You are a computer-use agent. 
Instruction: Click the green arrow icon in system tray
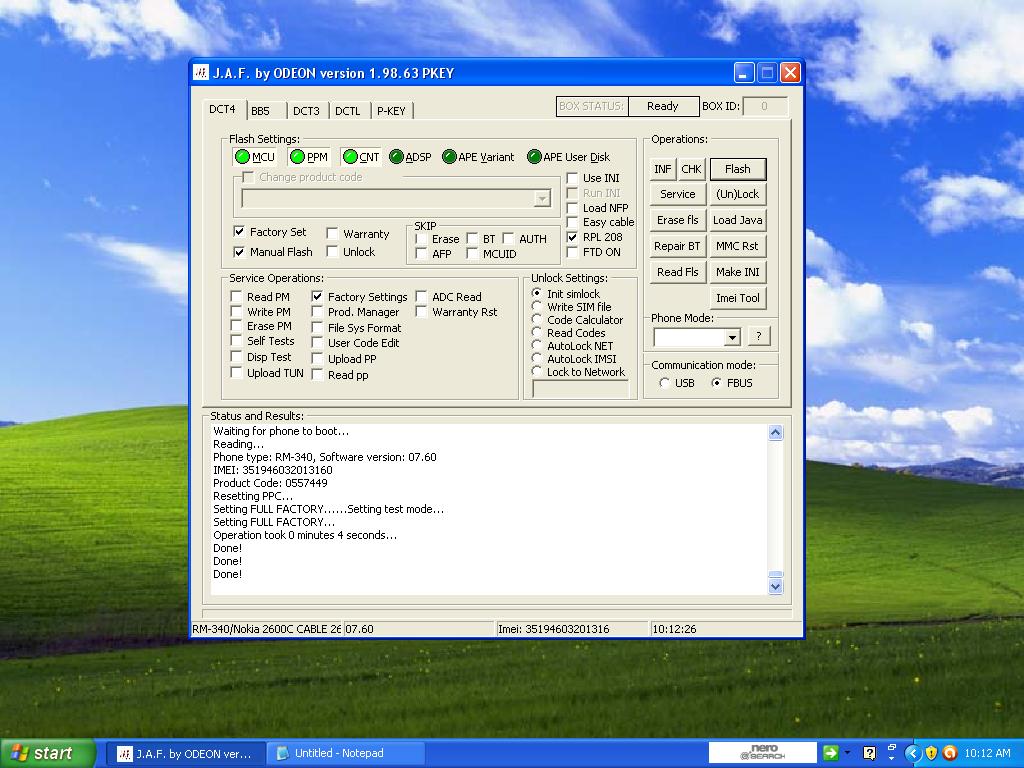(830, 753)
